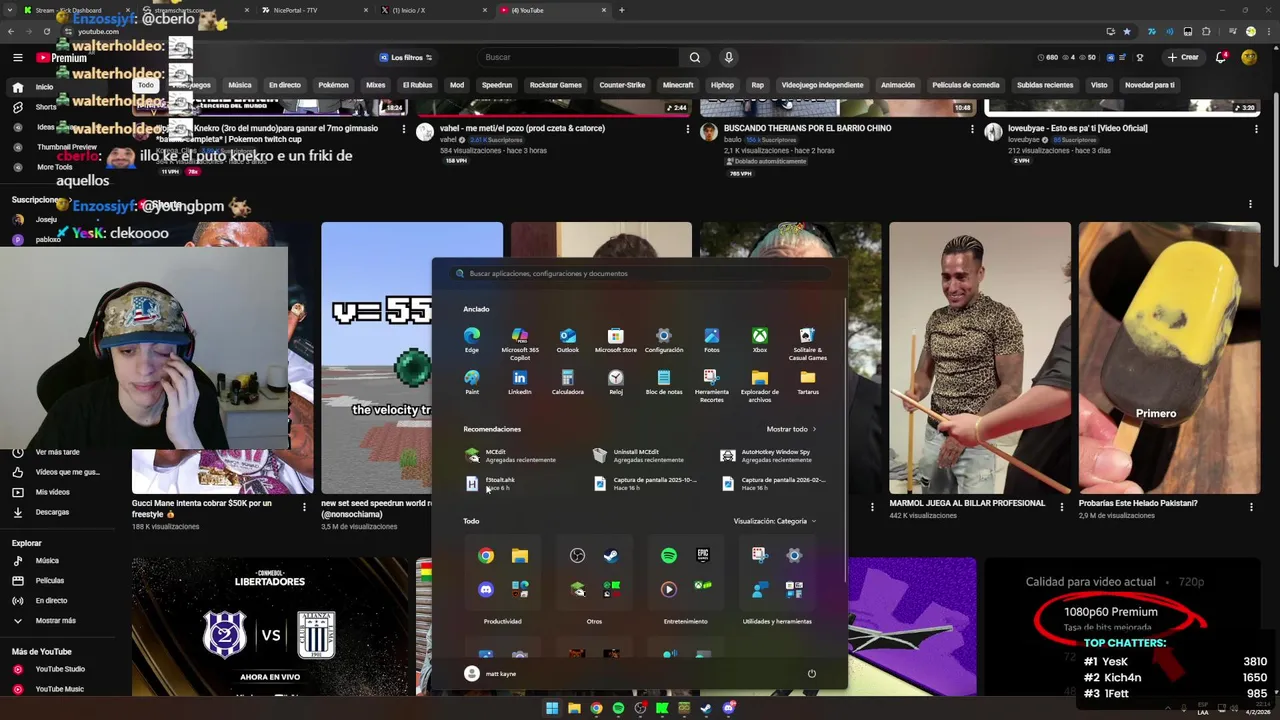Launch Herramienta Recortes
Screen dimensions: 1280x720
pos(712,385)
